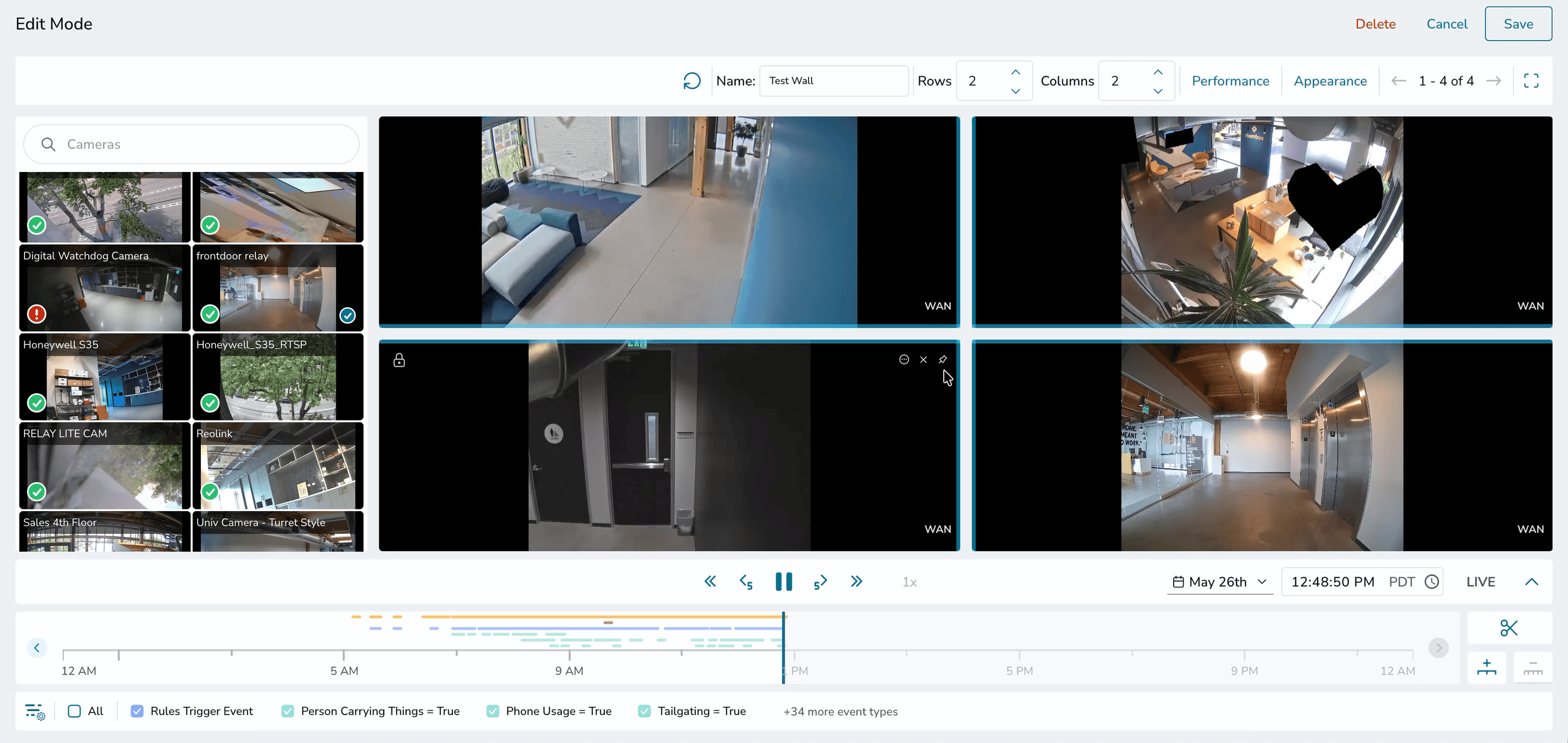
Task: Click the refresh wall icon
Action: (692, 81)
